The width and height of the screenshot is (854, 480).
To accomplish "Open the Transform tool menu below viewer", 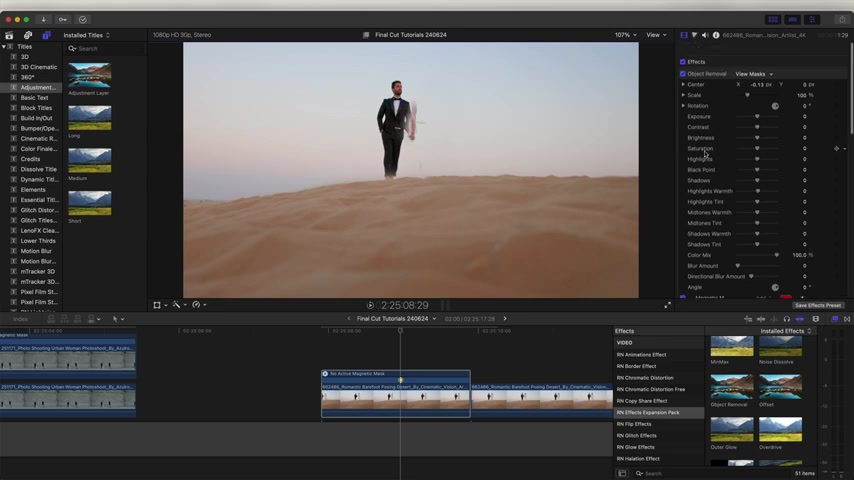I will 160,305.
